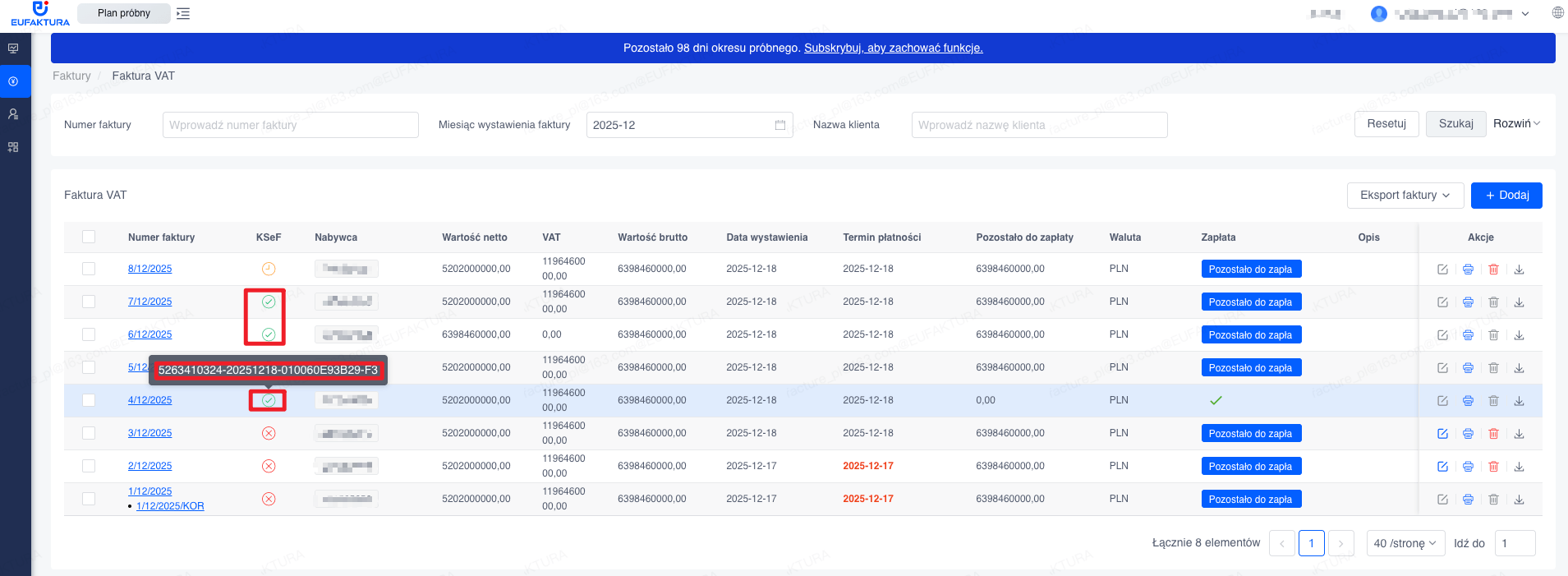The width and height of the screenshot is (1568, 576).
Task: Click the KSeF success checkmark for invoice 7/12/2025
Action: click(x=269, y=302)
